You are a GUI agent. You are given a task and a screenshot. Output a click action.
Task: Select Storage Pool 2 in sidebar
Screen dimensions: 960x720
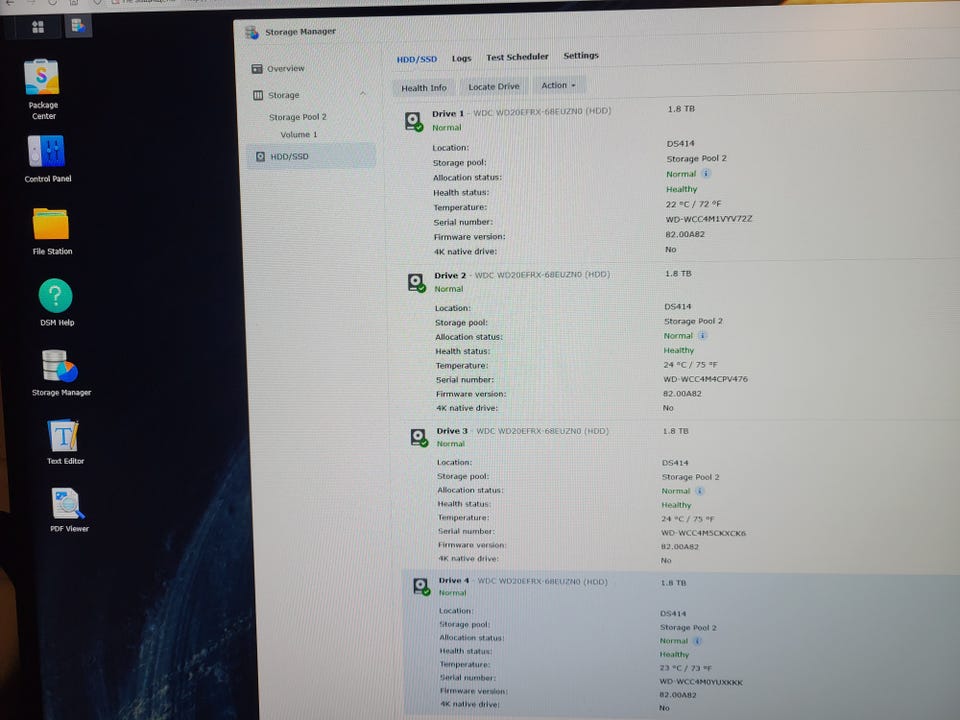coord(298,117)
